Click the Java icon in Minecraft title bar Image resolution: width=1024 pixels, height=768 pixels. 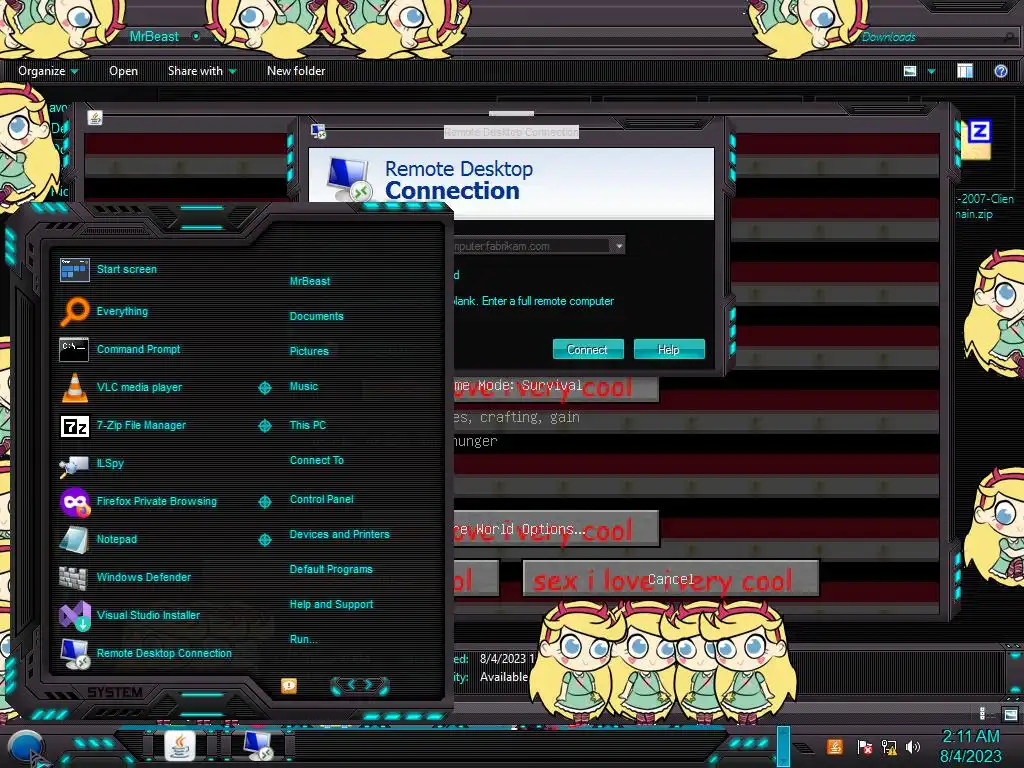pyautogui.click(x=95, y=118)
